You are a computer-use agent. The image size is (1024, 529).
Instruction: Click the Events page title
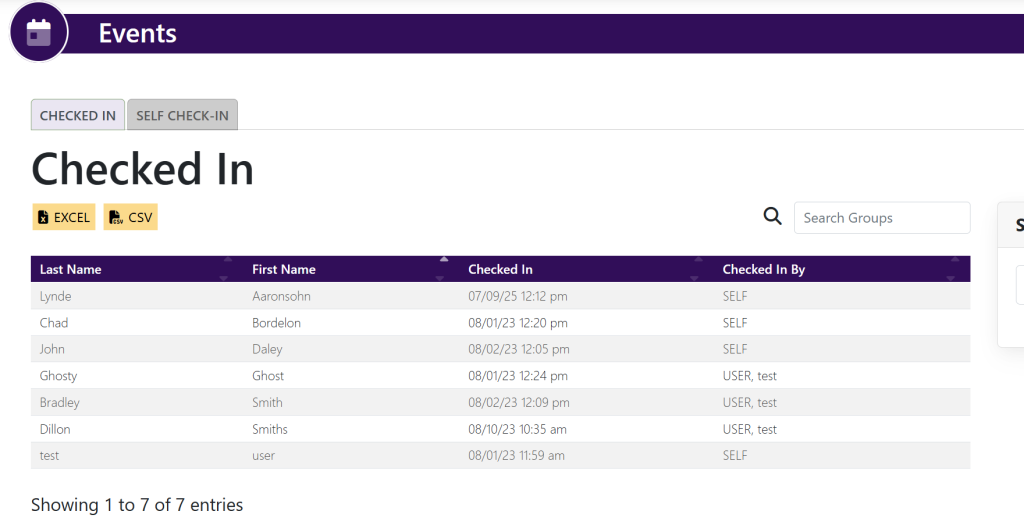coord(138,33)
